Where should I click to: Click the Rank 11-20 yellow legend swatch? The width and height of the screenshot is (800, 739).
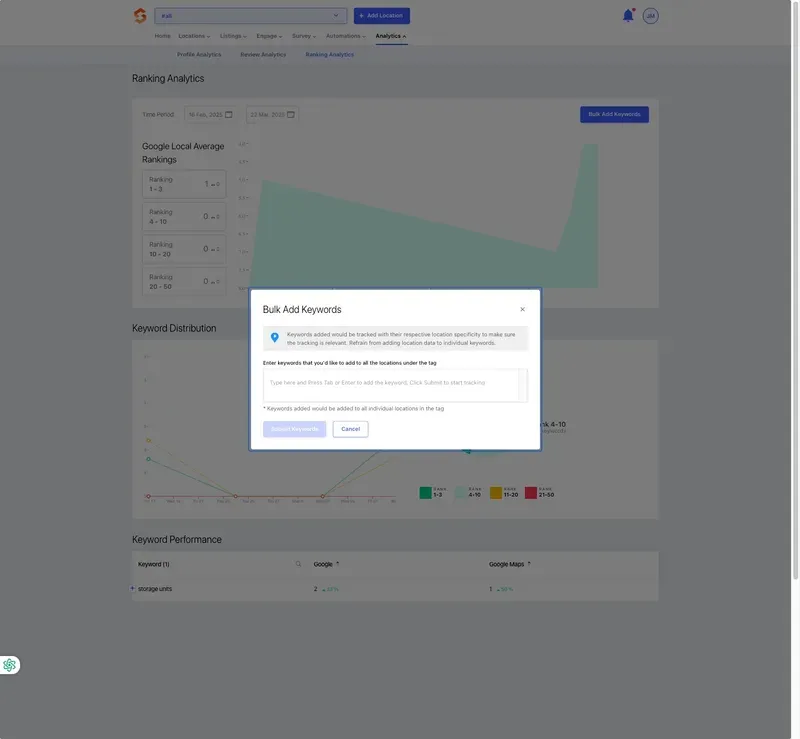point(496,492)
